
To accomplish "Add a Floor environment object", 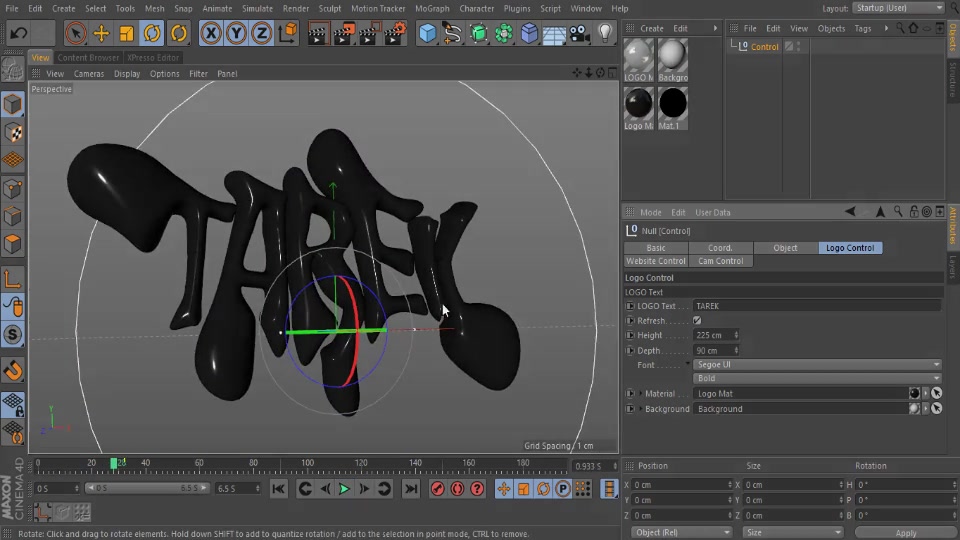I will click(x=554, y=33).
